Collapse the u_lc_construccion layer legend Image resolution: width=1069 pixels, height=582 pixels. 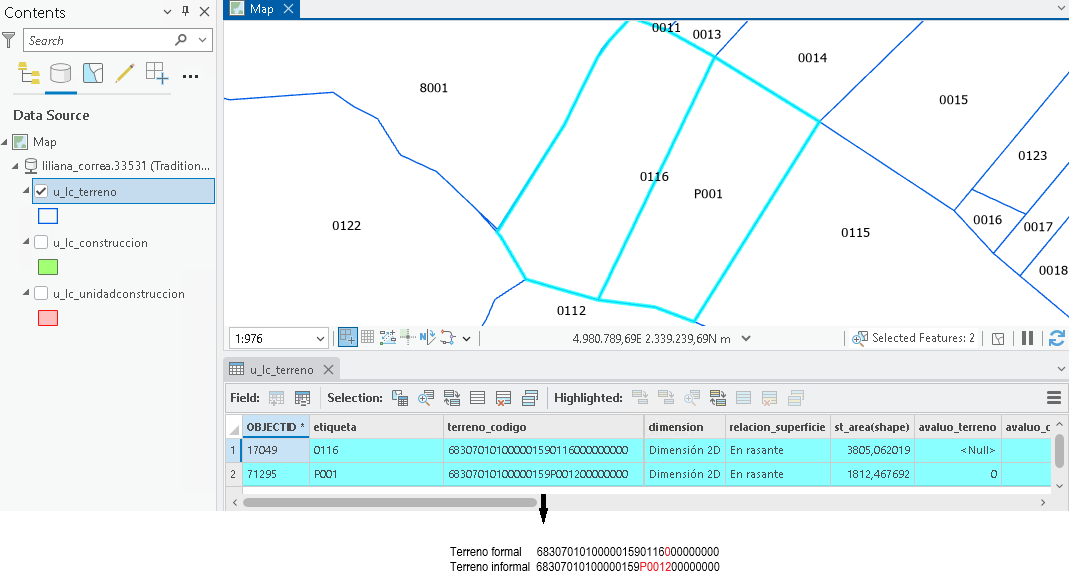tap(26, 242)
